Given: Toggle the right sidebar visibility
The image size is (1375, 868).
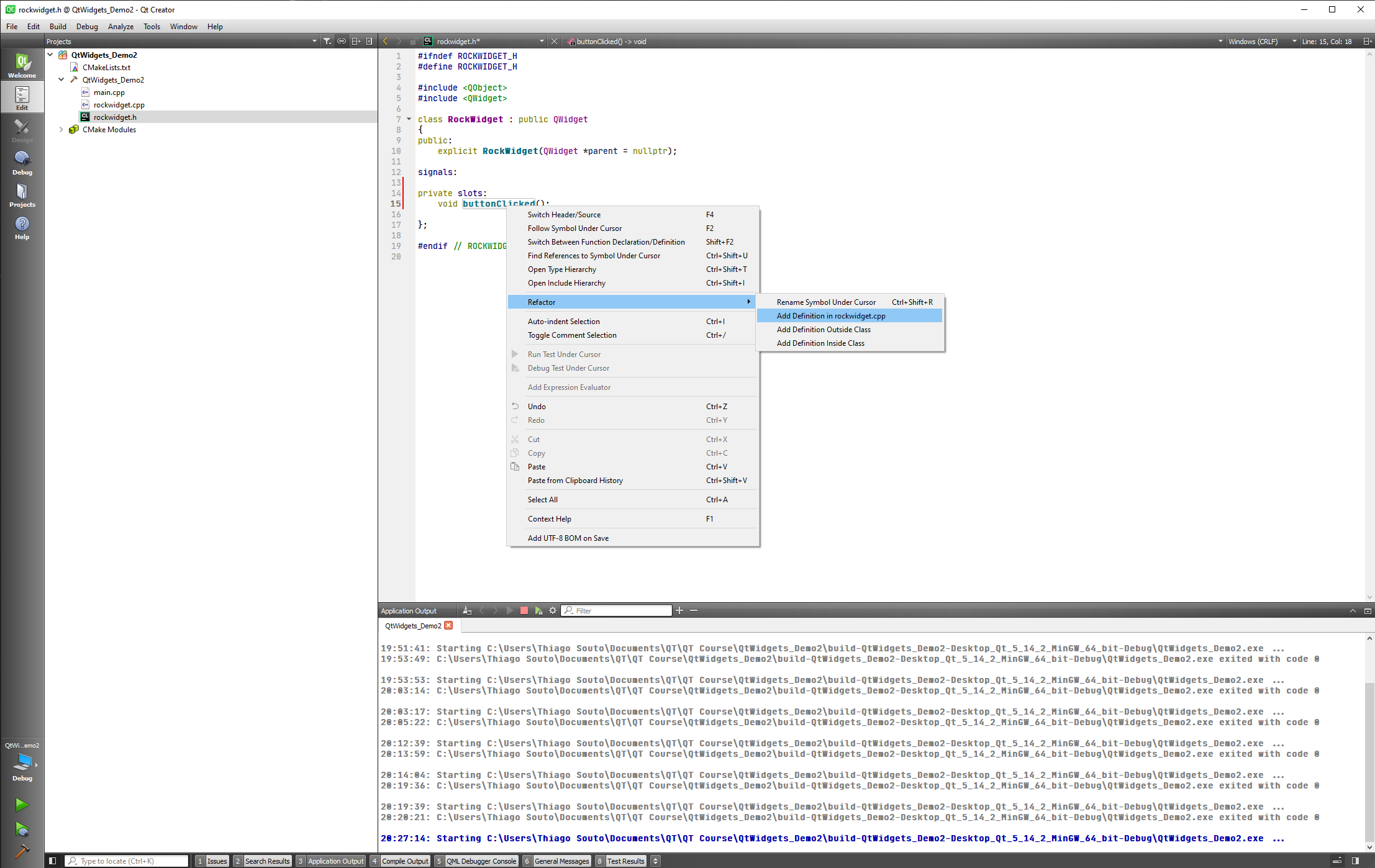Looking at the screenshot, I should pyautogui.click(x=1356, y=861).
